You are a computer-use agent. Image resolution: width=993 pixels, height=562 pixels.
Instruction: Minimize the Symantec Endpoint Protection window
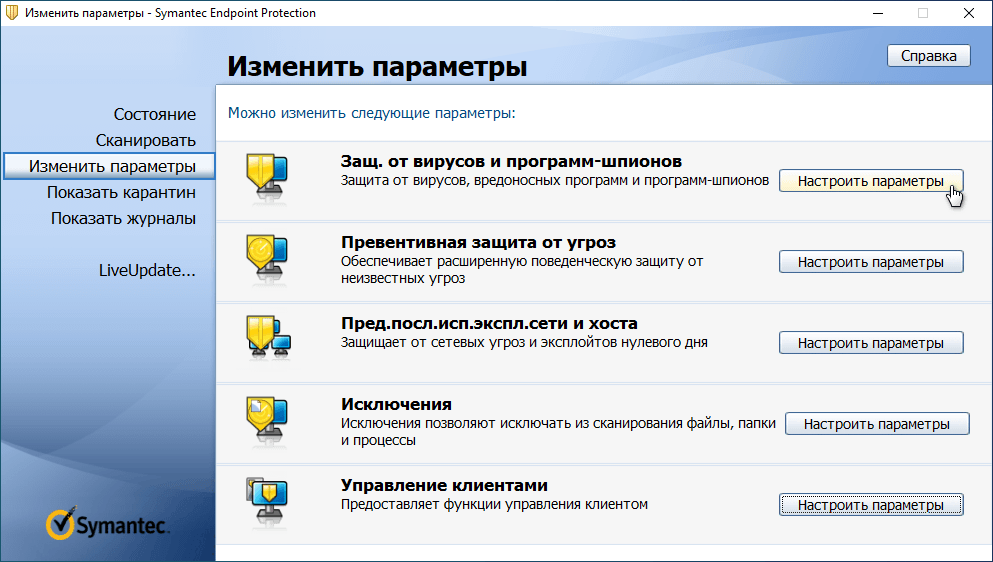point(878,13)
